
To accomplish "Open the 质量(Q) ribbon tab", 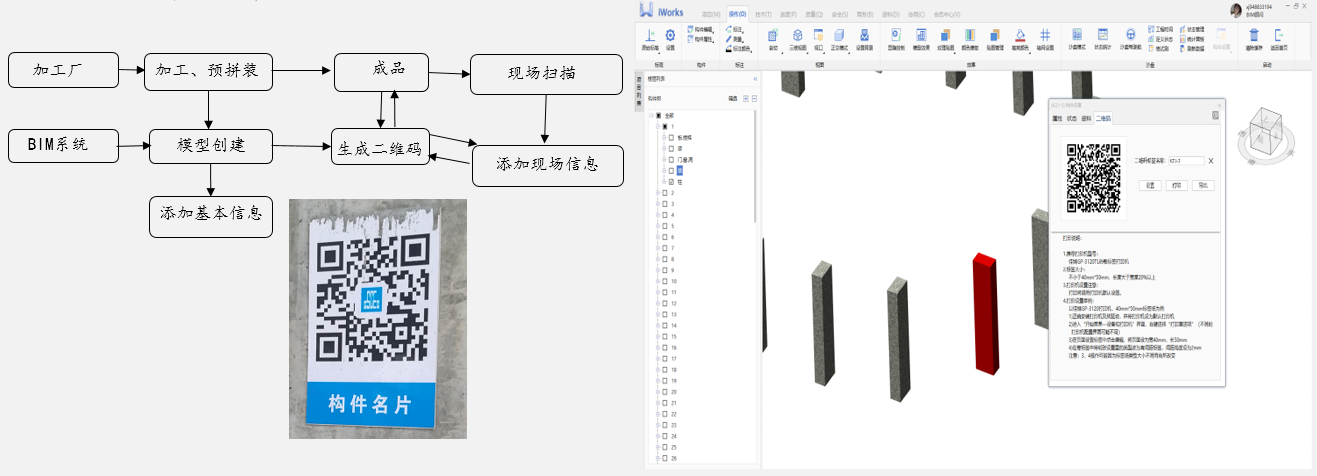I will click(x=814, y=14).
